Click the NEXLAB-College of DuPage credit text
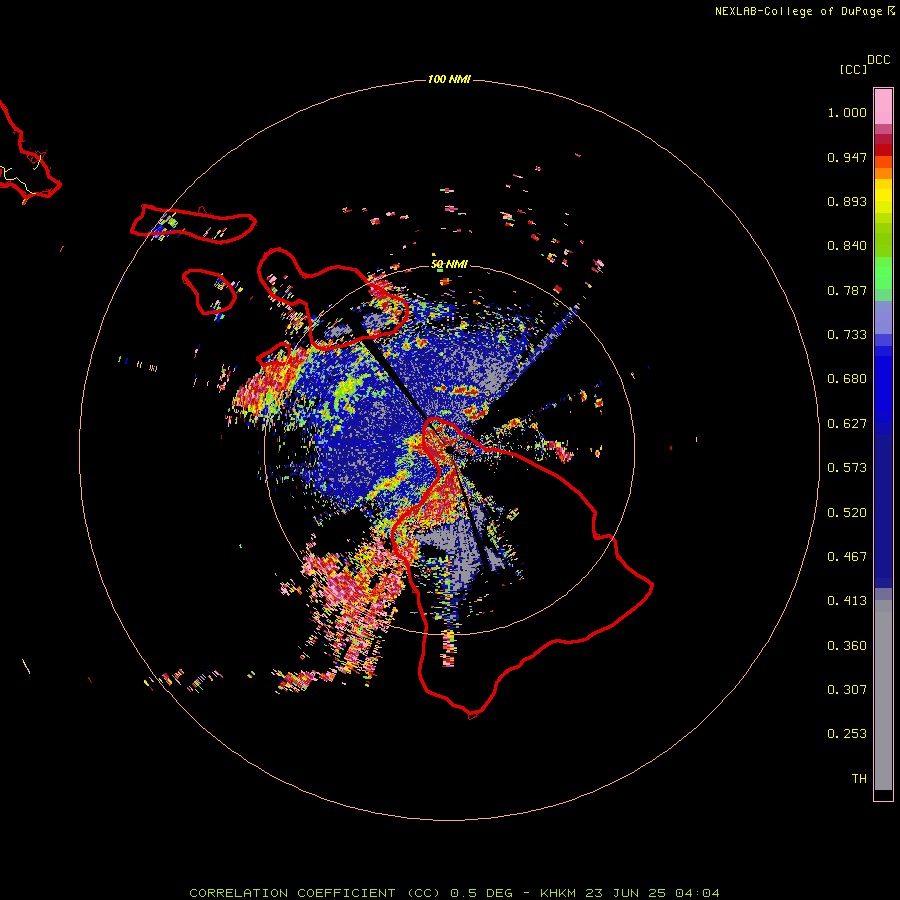900x900 pixels. click(x=798, y=11)
